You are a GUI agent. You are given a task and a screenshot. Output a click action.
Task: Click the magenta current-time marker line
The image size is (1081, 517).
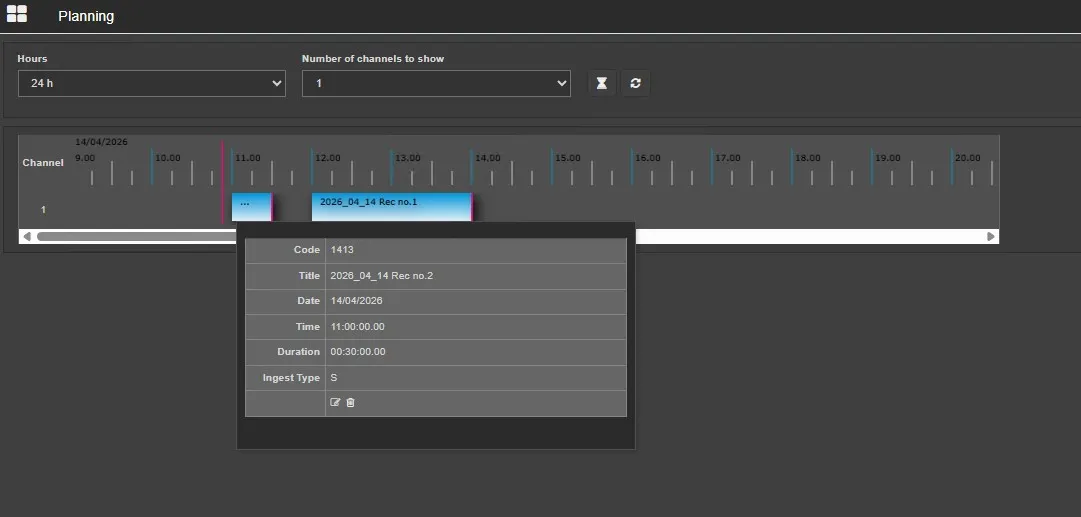(x=222, y=170)
